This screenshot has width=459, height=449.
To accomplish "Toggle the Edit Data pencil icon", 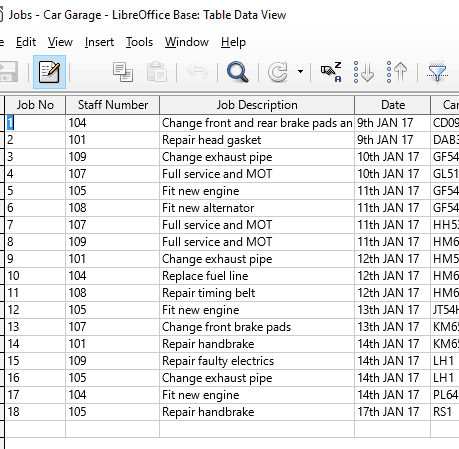I will [x=49, y=72].
